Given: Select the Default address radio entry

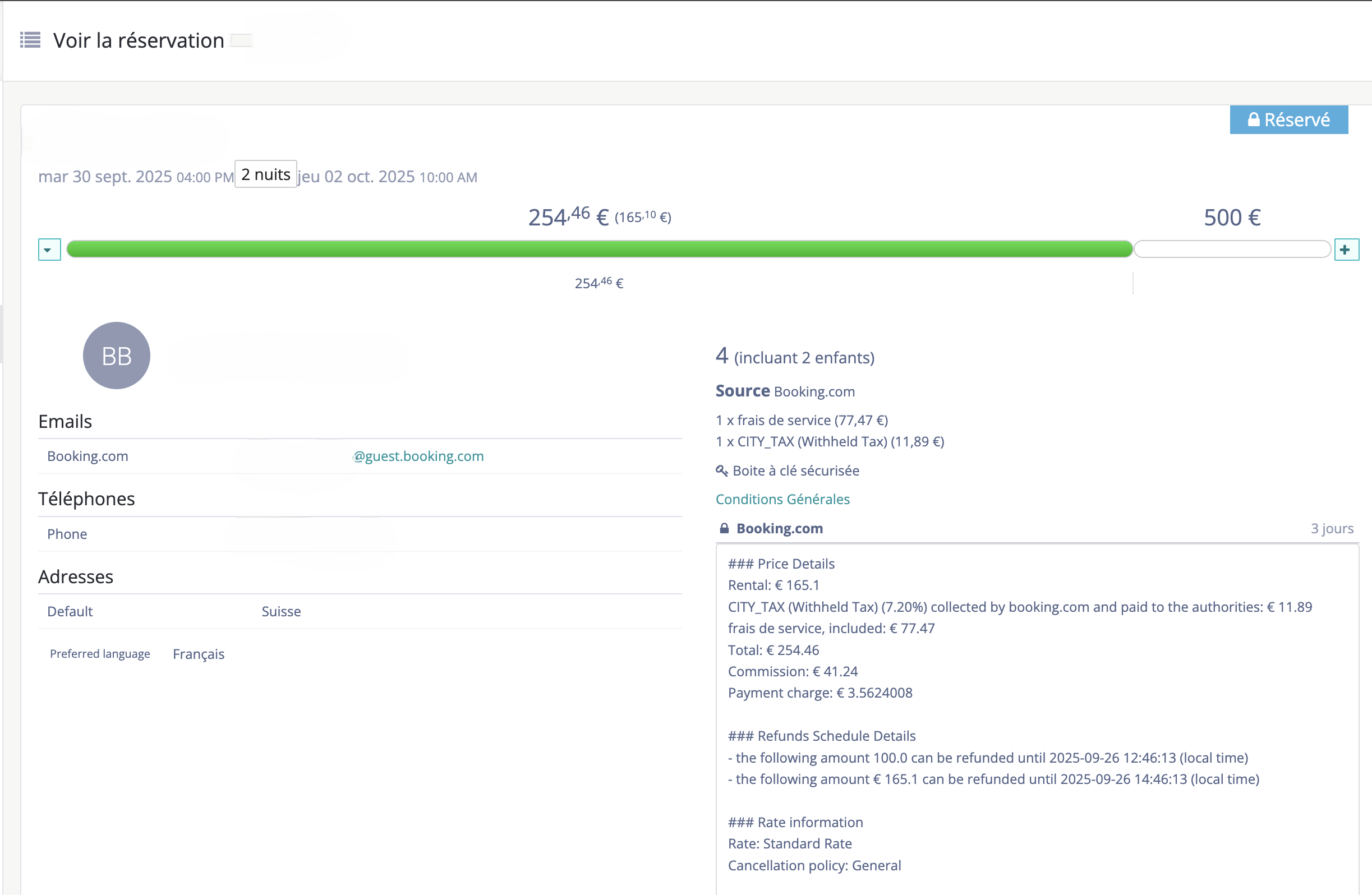Looking at the screenshot, I should [70, 611].
